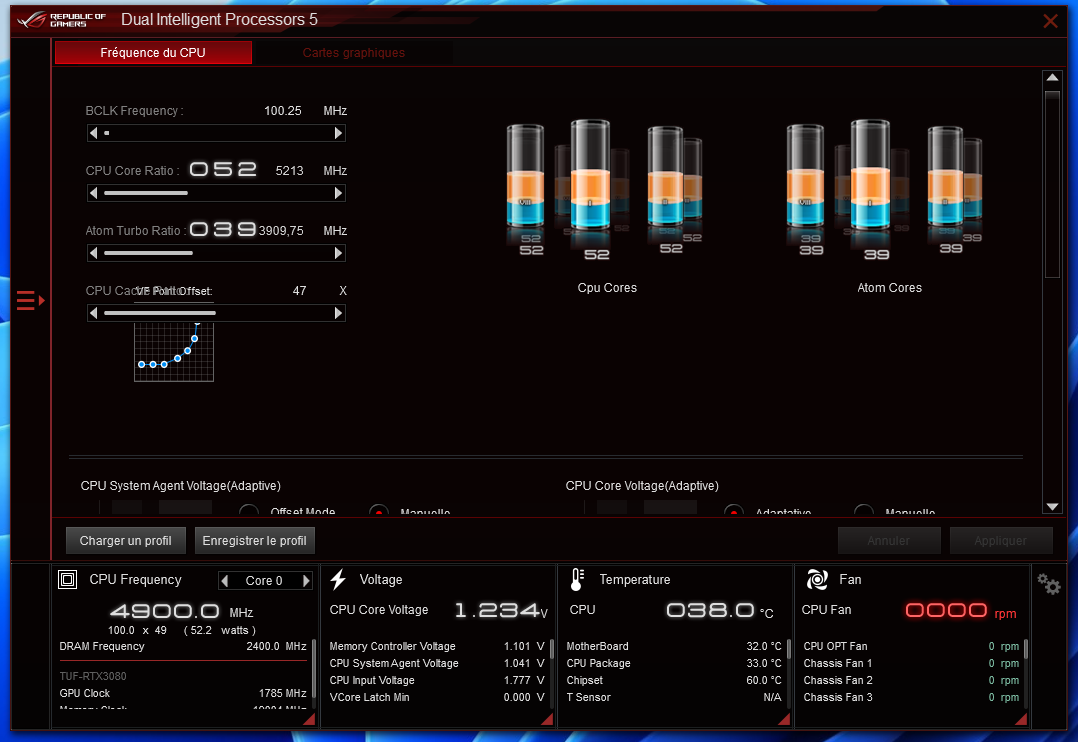
Task: Increase Atom Turbo Ratio with right arrow
Action: [x=338, y=253]
